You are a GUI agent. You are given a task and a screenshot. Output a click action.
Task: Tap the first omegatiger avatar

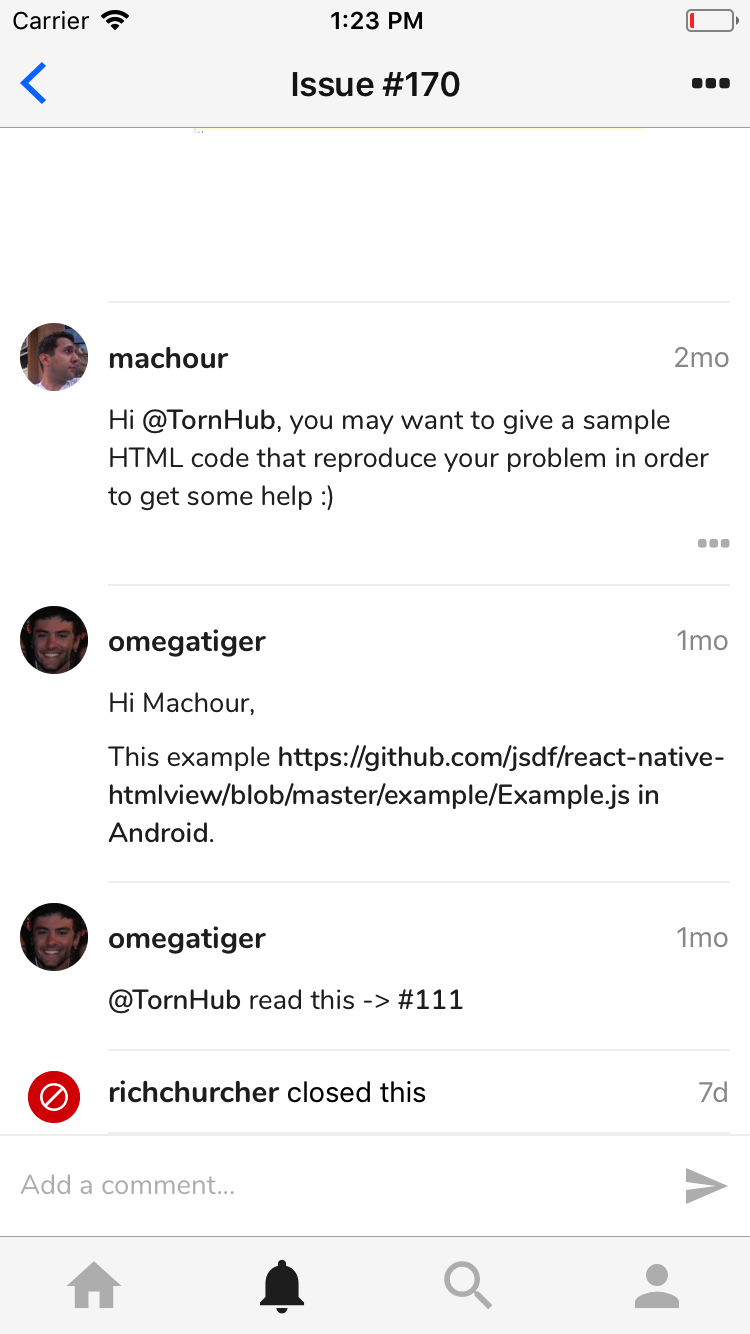[x=54, y=640]
